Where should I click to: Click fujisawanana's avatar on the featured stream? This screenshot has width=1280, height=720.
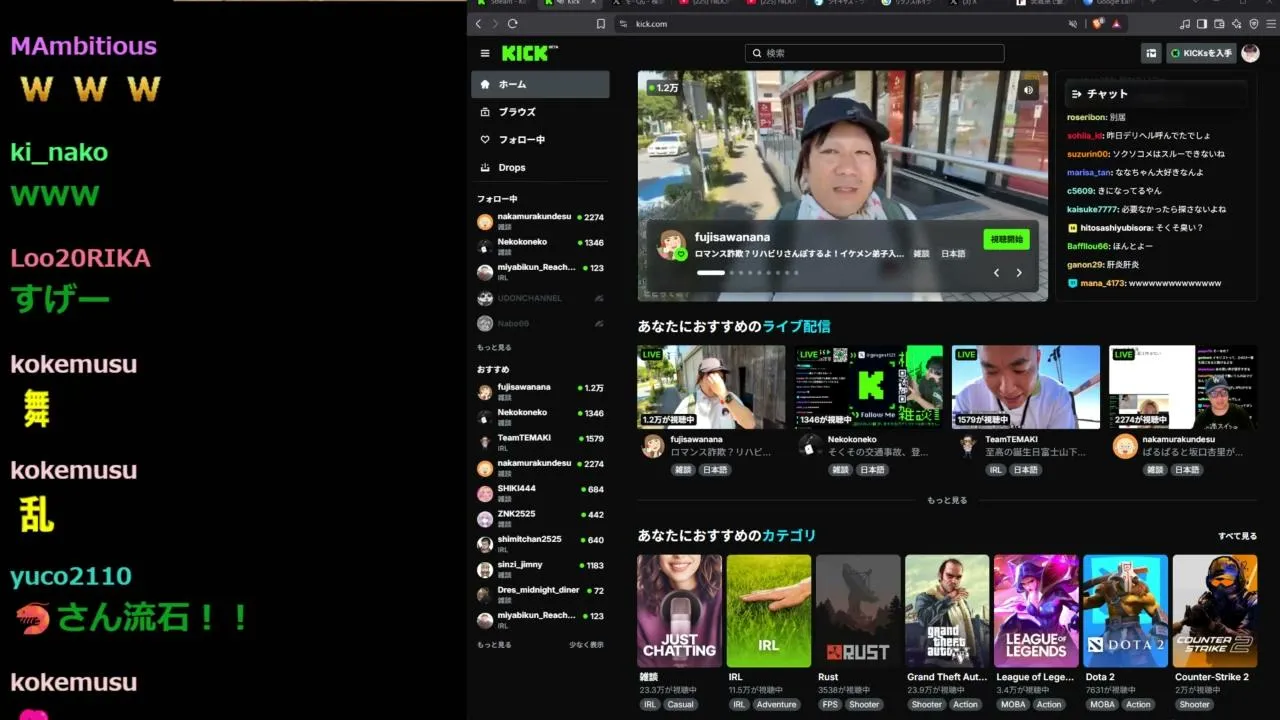(672, 245)
